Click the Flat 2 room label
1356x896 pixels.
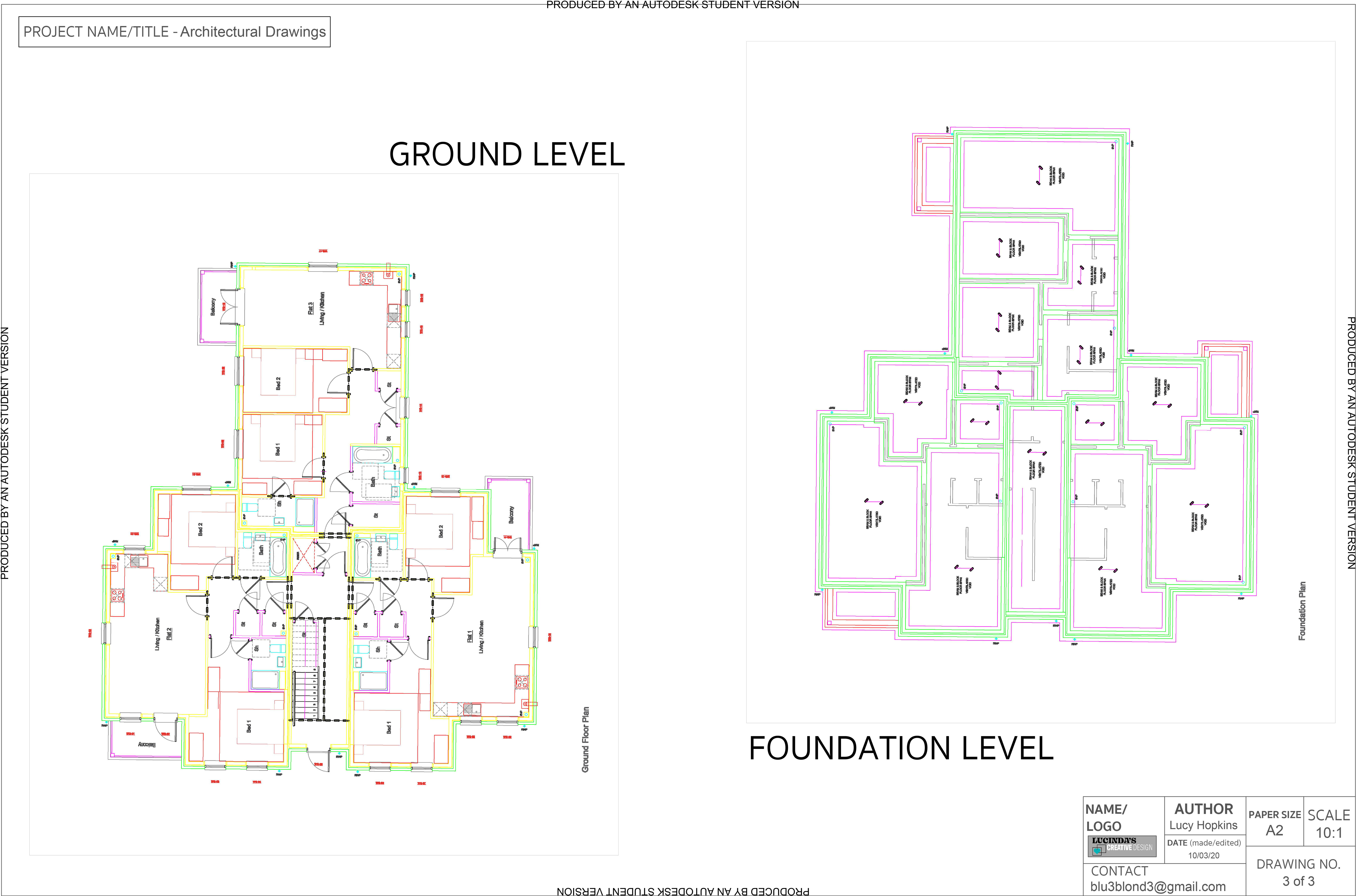pyautogui.click(x=169, y=634)
